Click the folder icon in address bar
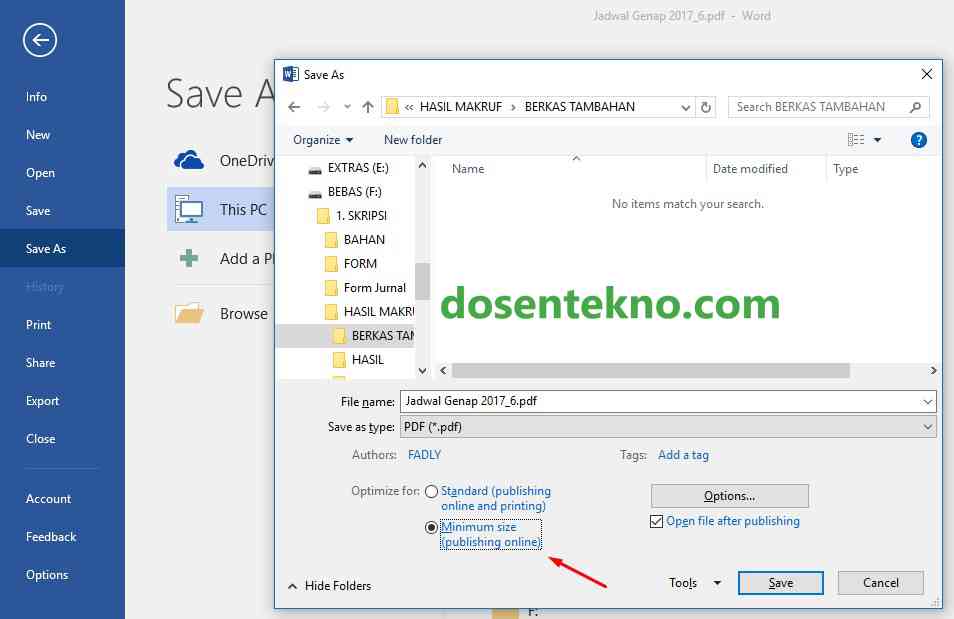954x619 pixels. pyautogui.click(x=392, y=107)
